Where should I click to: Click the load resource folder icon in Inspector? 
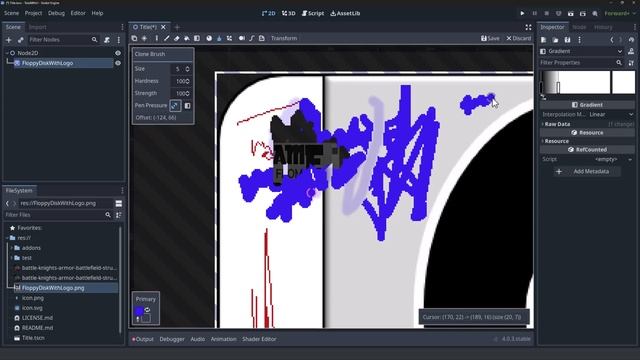(x=556, y=40)
